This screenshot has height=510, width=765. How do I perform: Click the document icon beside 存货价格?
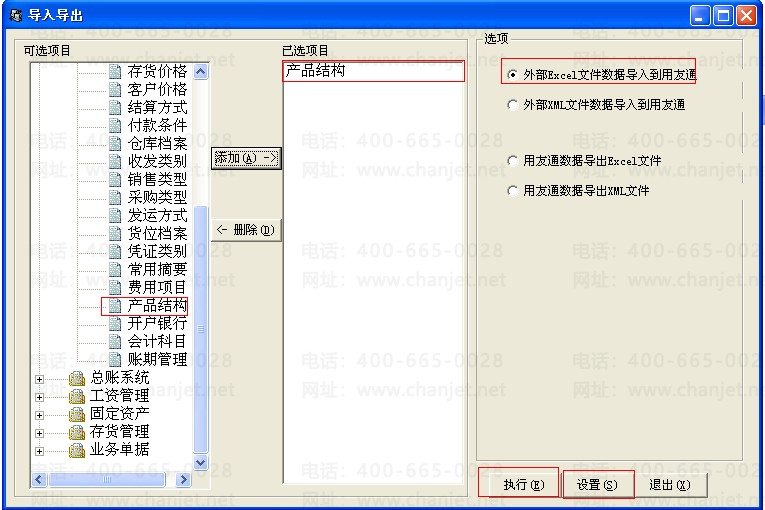(115, 72)
